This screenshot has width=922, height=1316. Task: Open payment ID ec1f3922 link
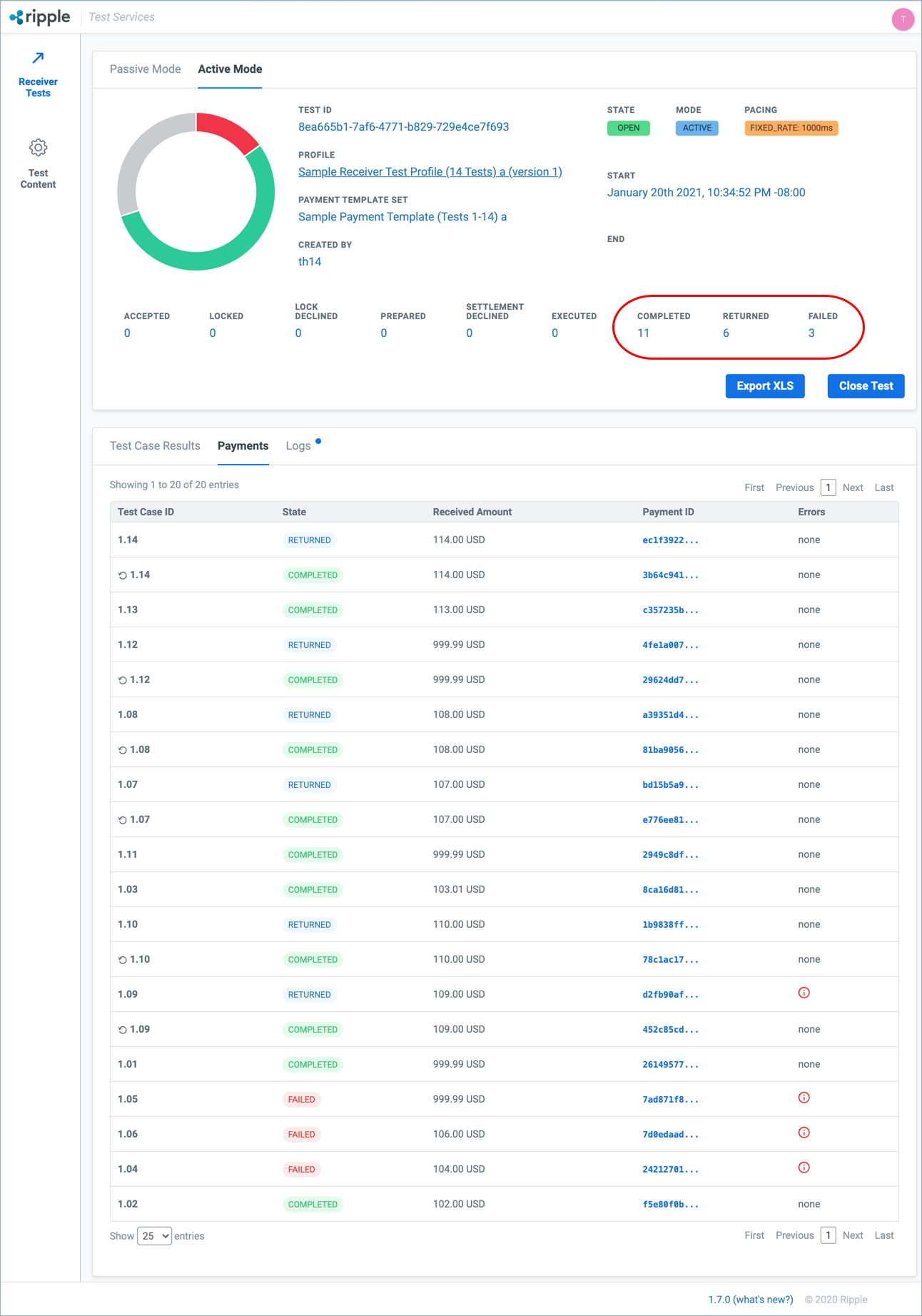tap(670, 540)
